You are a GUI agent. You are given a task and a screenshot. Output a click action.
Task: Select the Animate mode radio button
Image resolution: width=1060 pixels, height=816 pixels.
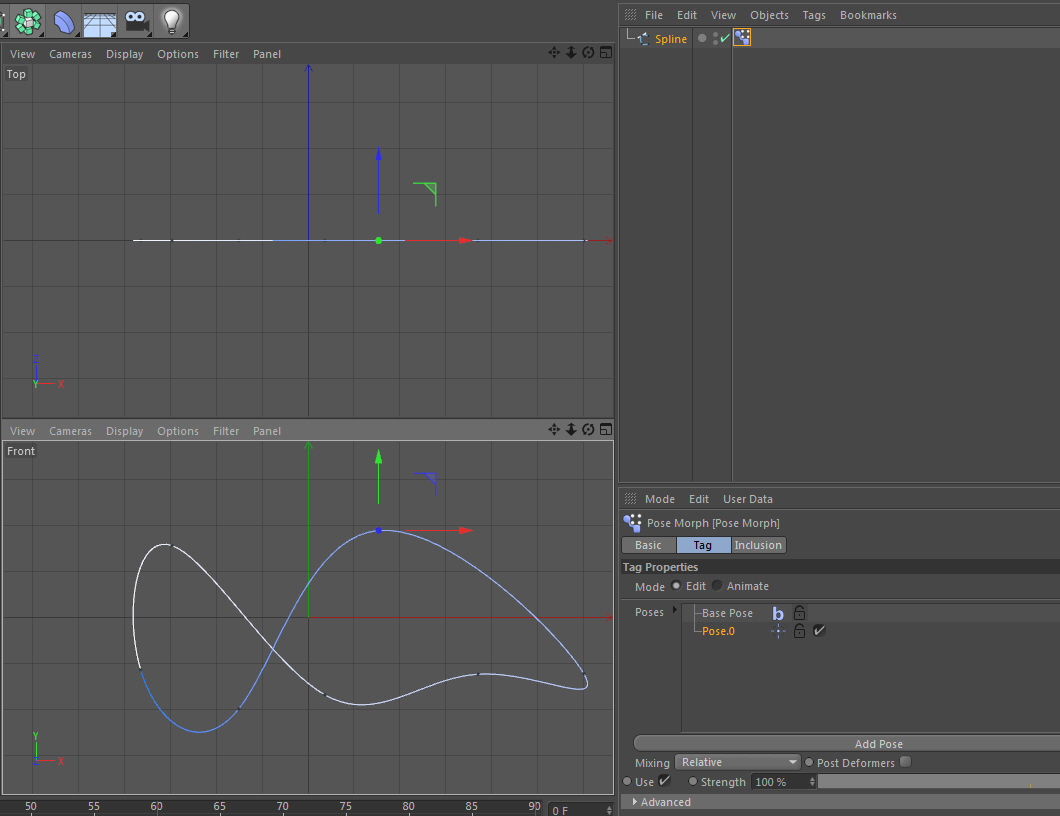click(717, 585)
